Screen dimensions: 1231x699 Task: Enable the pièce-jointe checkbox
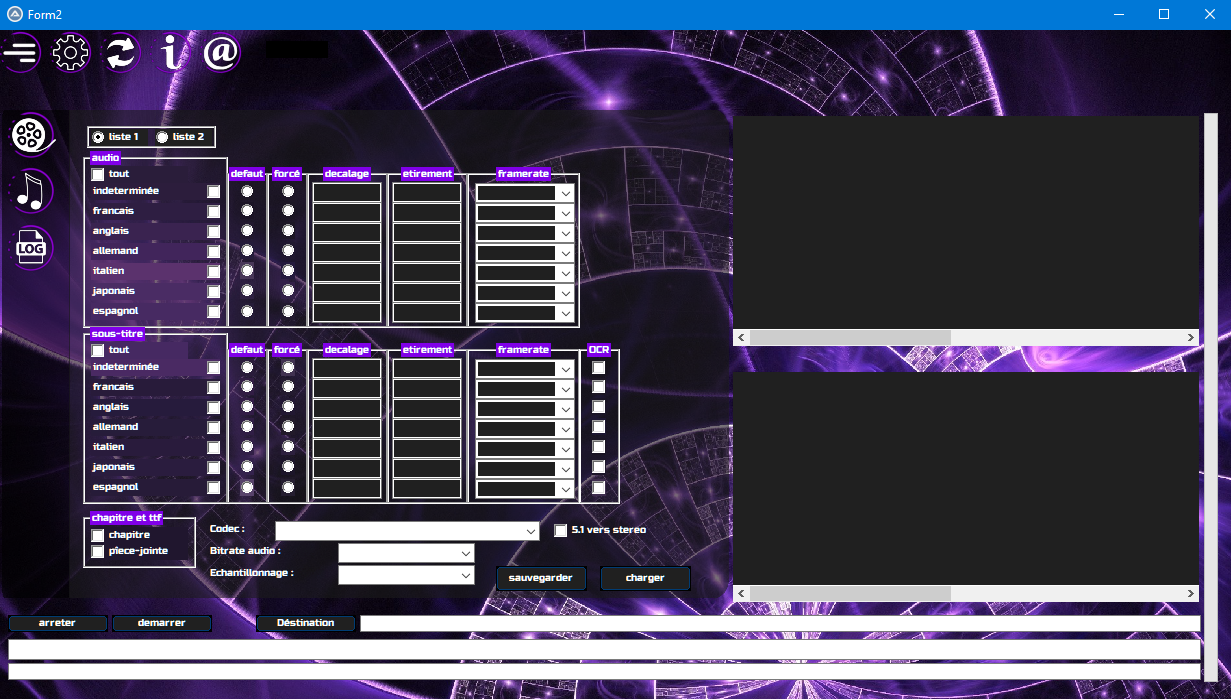pos(98,551)
